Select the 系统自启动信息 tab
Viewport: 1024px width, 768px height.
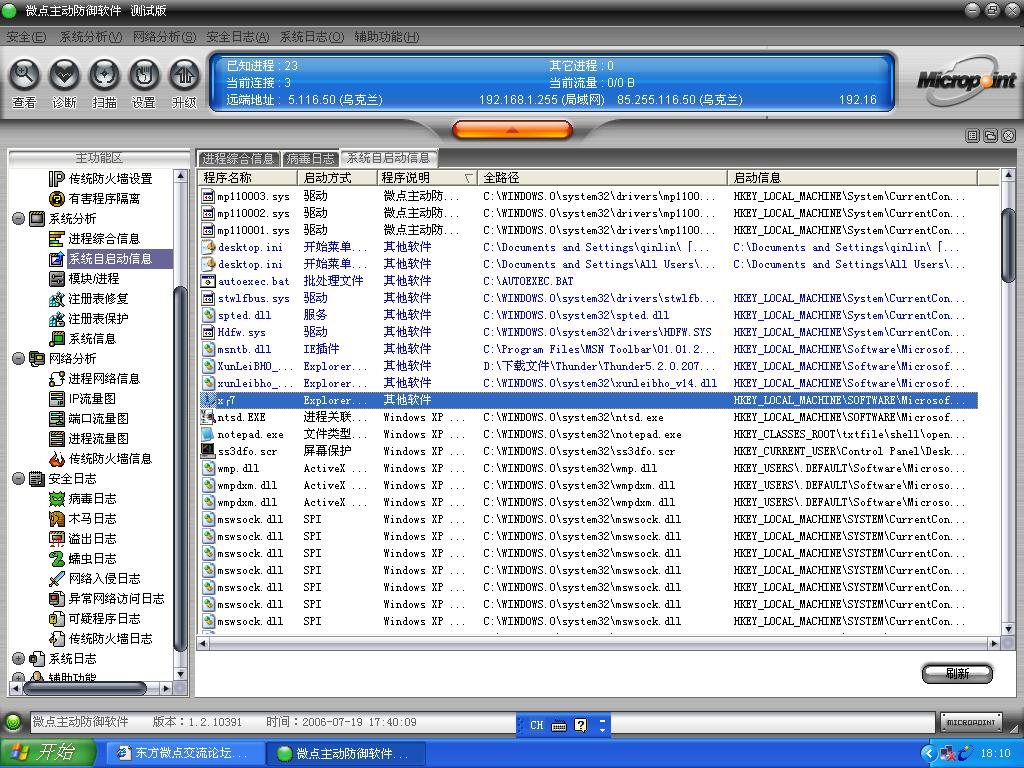pyautogui.click(x=389, y=158)
